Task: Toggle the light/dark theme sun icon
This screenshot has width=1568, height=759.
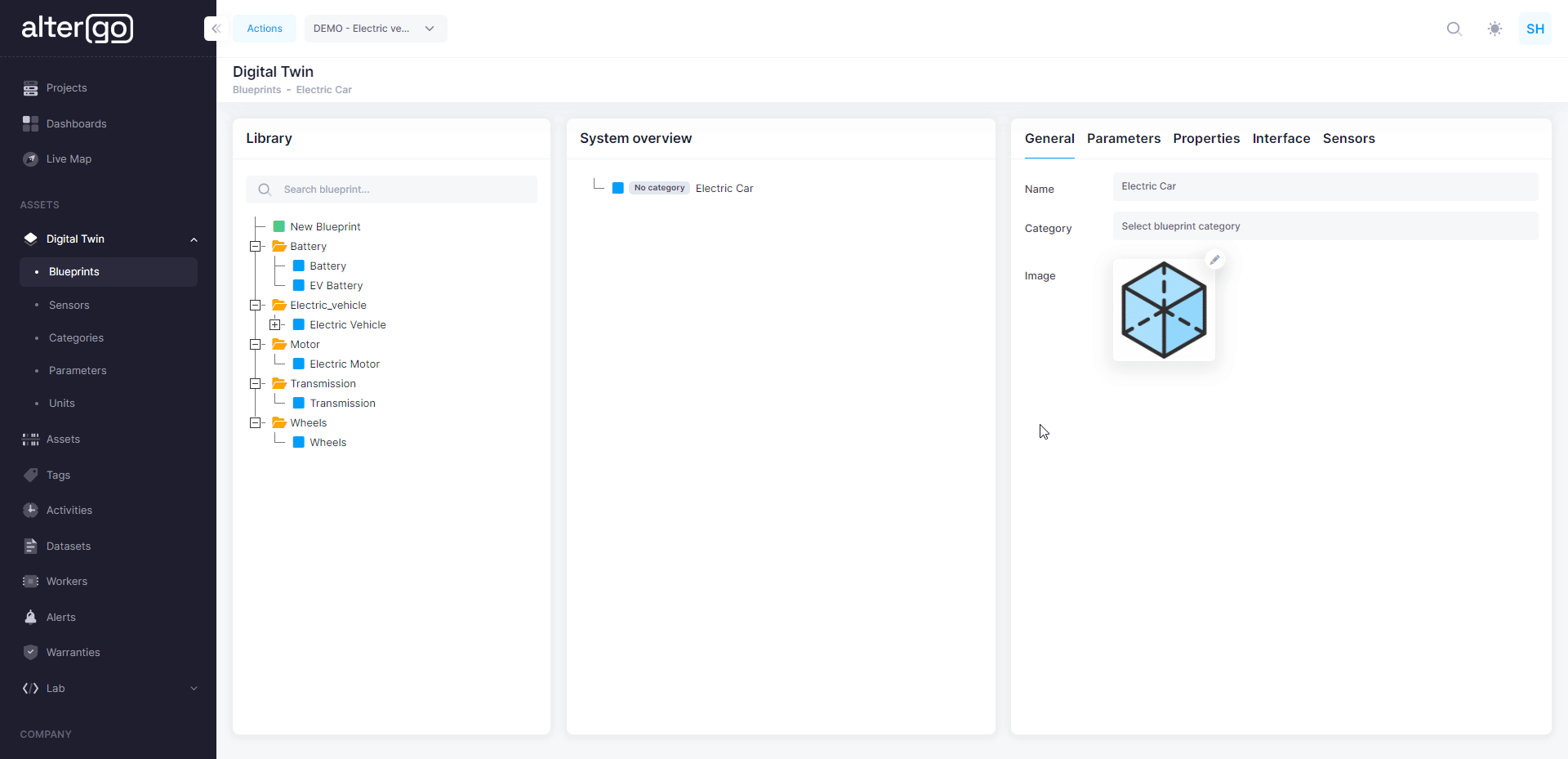Action: [1494, 29]
